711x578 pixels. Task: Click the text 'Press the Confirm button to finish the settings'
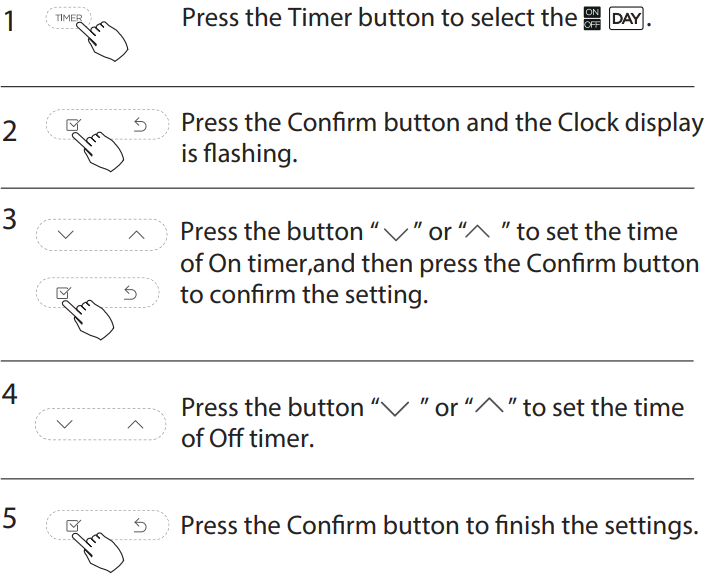pos(437,526)
